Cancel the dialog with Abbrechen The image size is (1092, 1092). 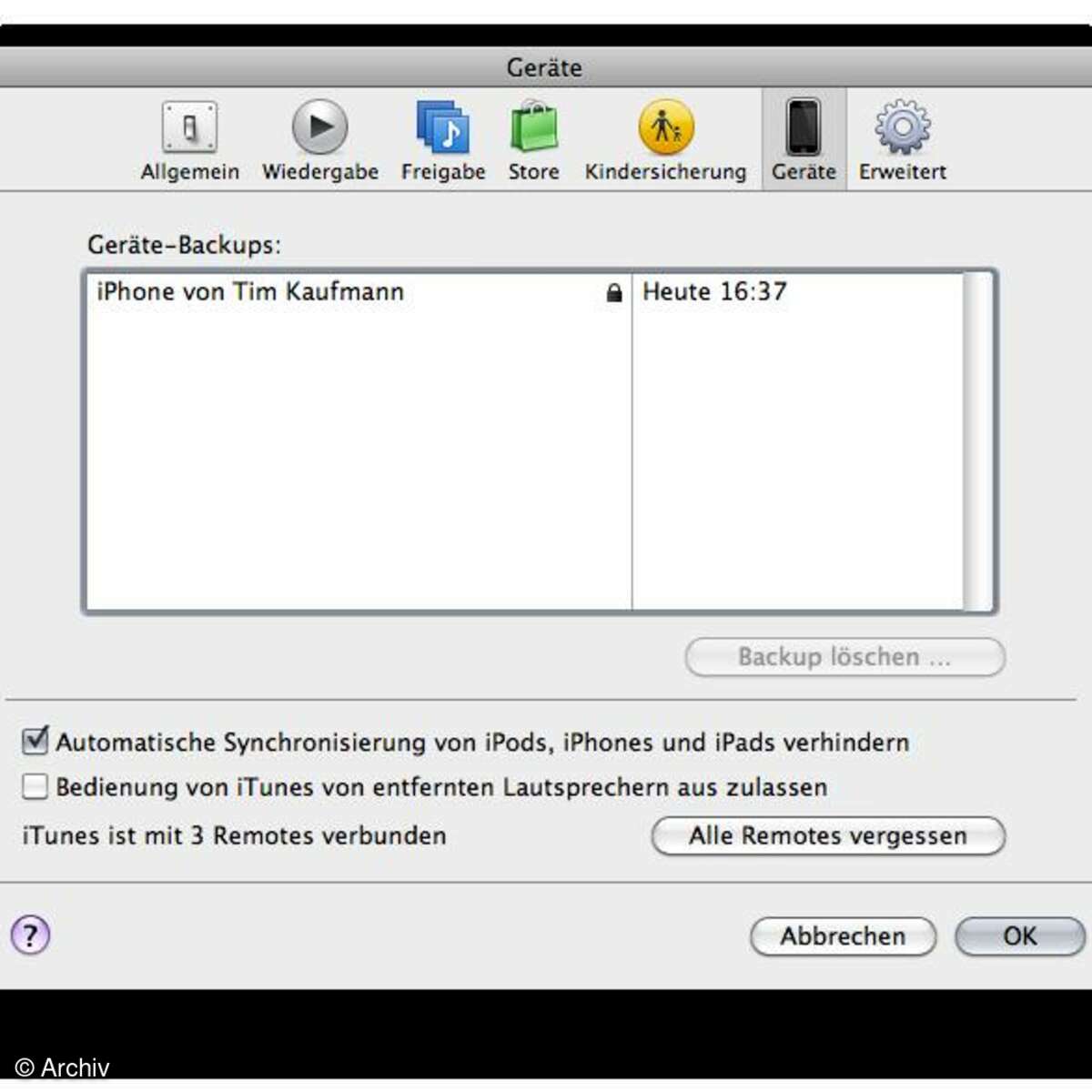click(843, 935)
